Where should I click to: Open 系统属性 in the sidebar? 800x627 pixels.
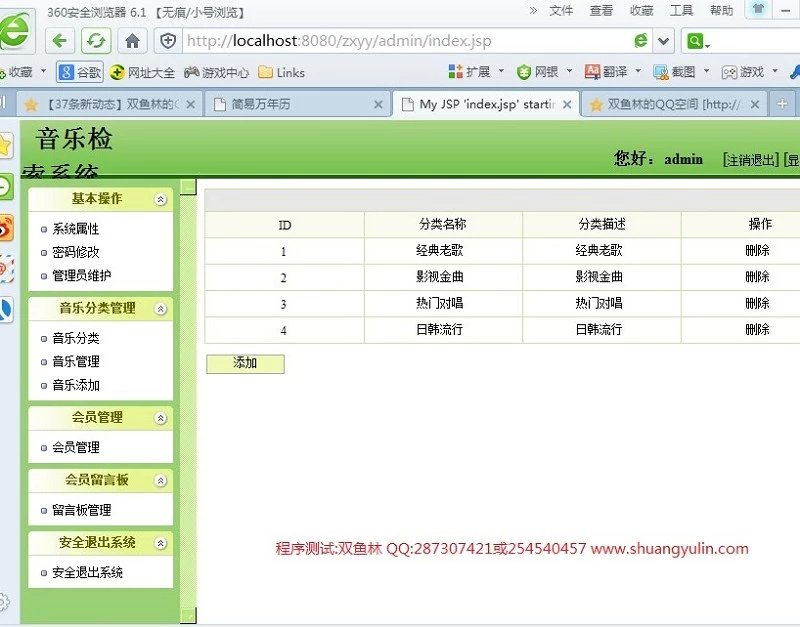[76, 229]
